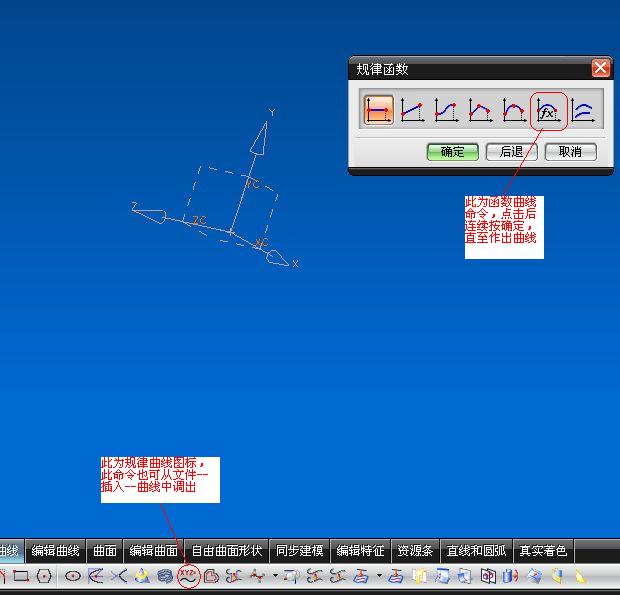
Task: Click the yellow sheets Combined Projection icon
Action: coord(419,576)
